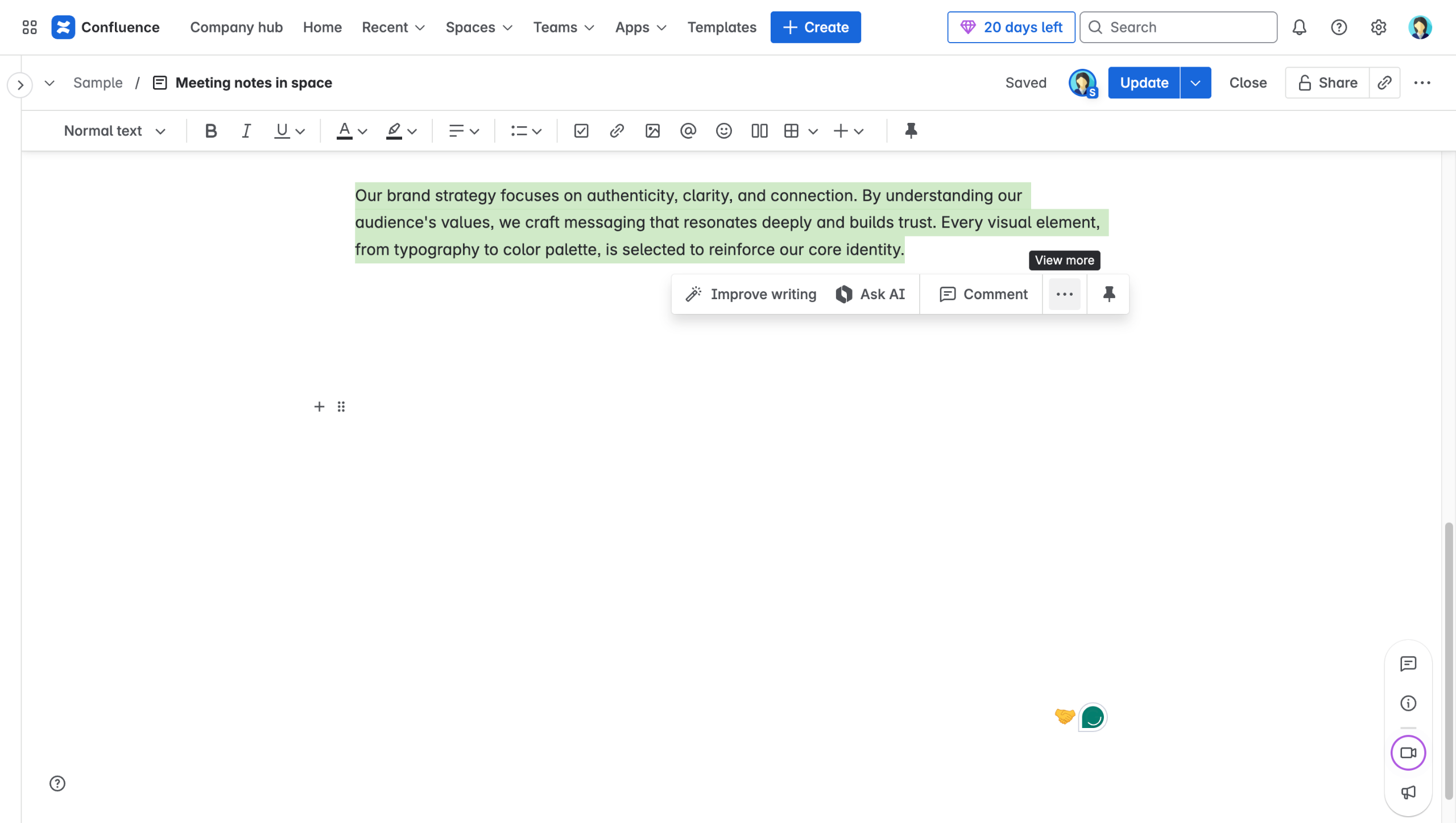Open the Normal text style dropdown
1456x823 pixels.
[x=114, y=131]
